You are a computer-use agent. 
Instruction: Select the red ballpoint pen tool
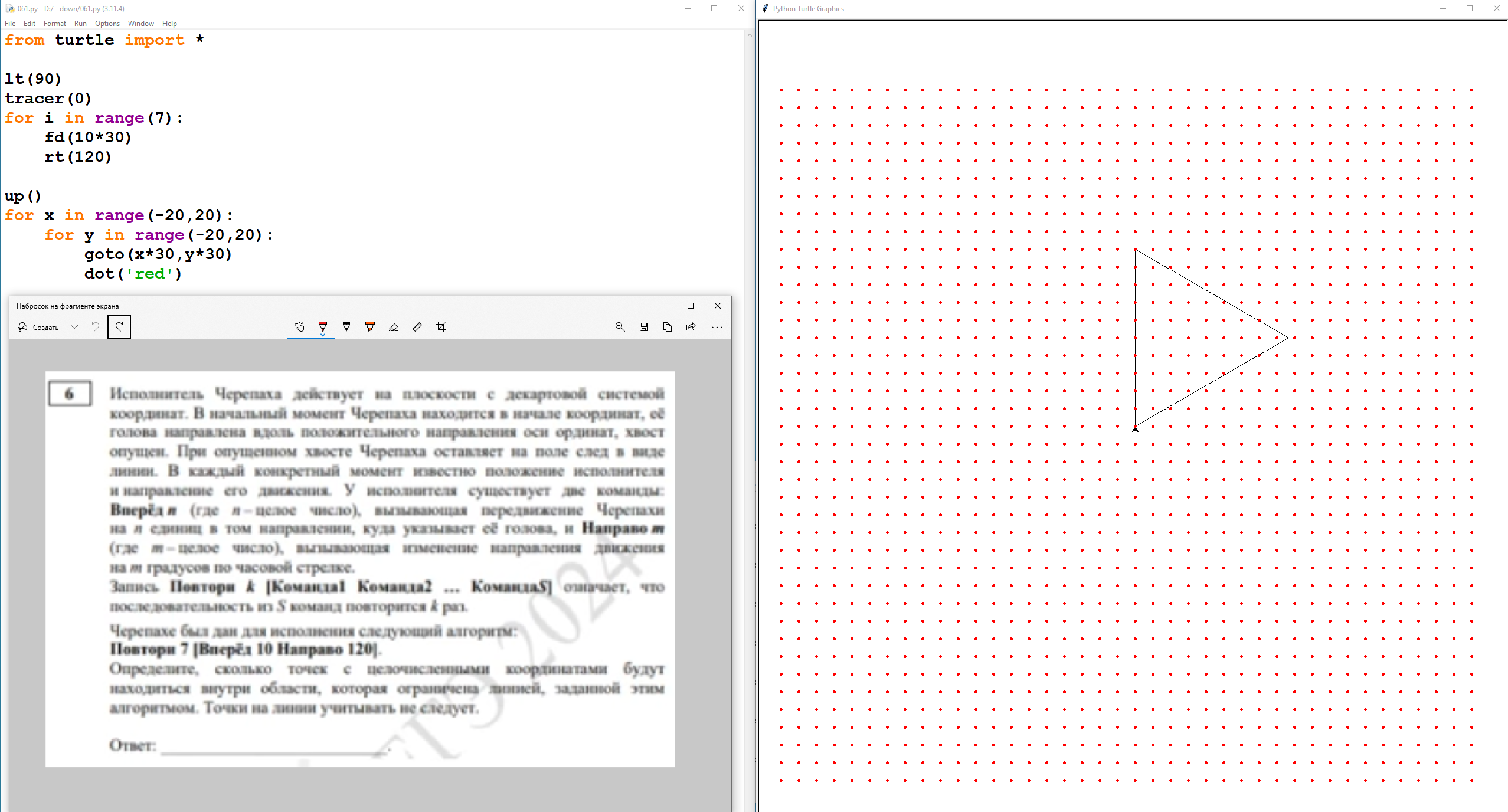[323, 327]
